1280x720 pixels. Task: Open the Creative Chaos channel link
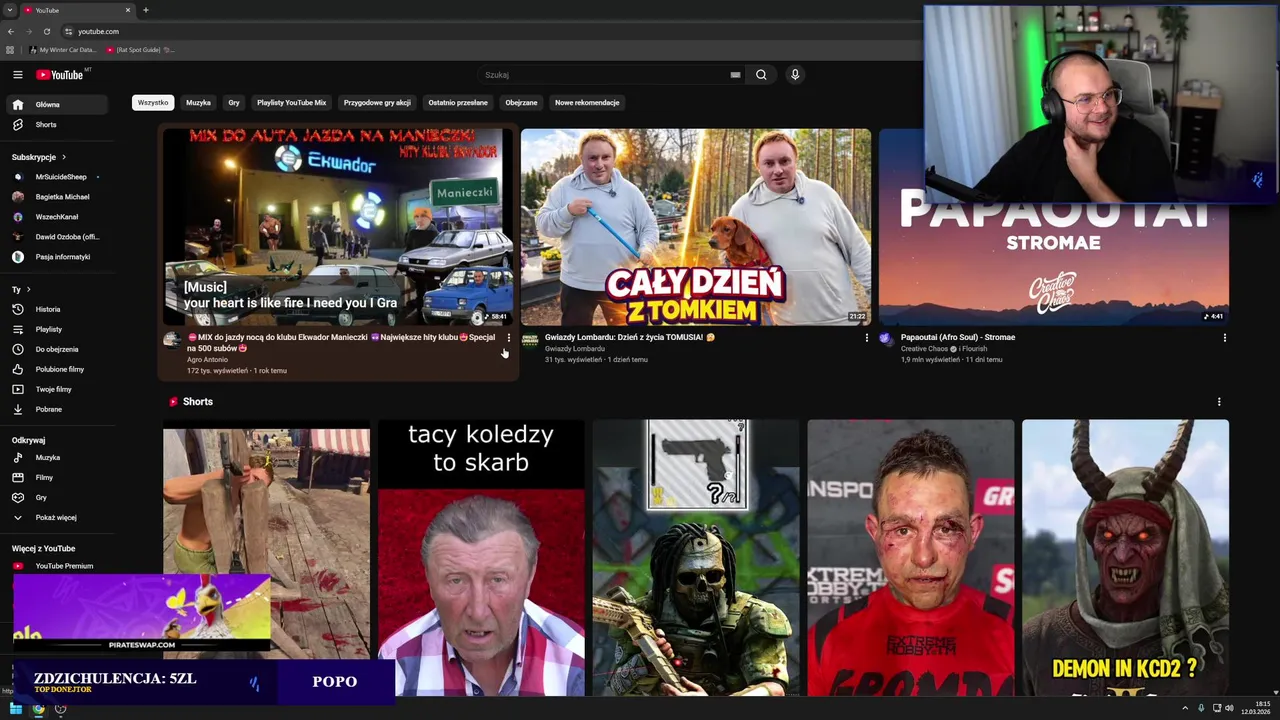click(924, 349)
